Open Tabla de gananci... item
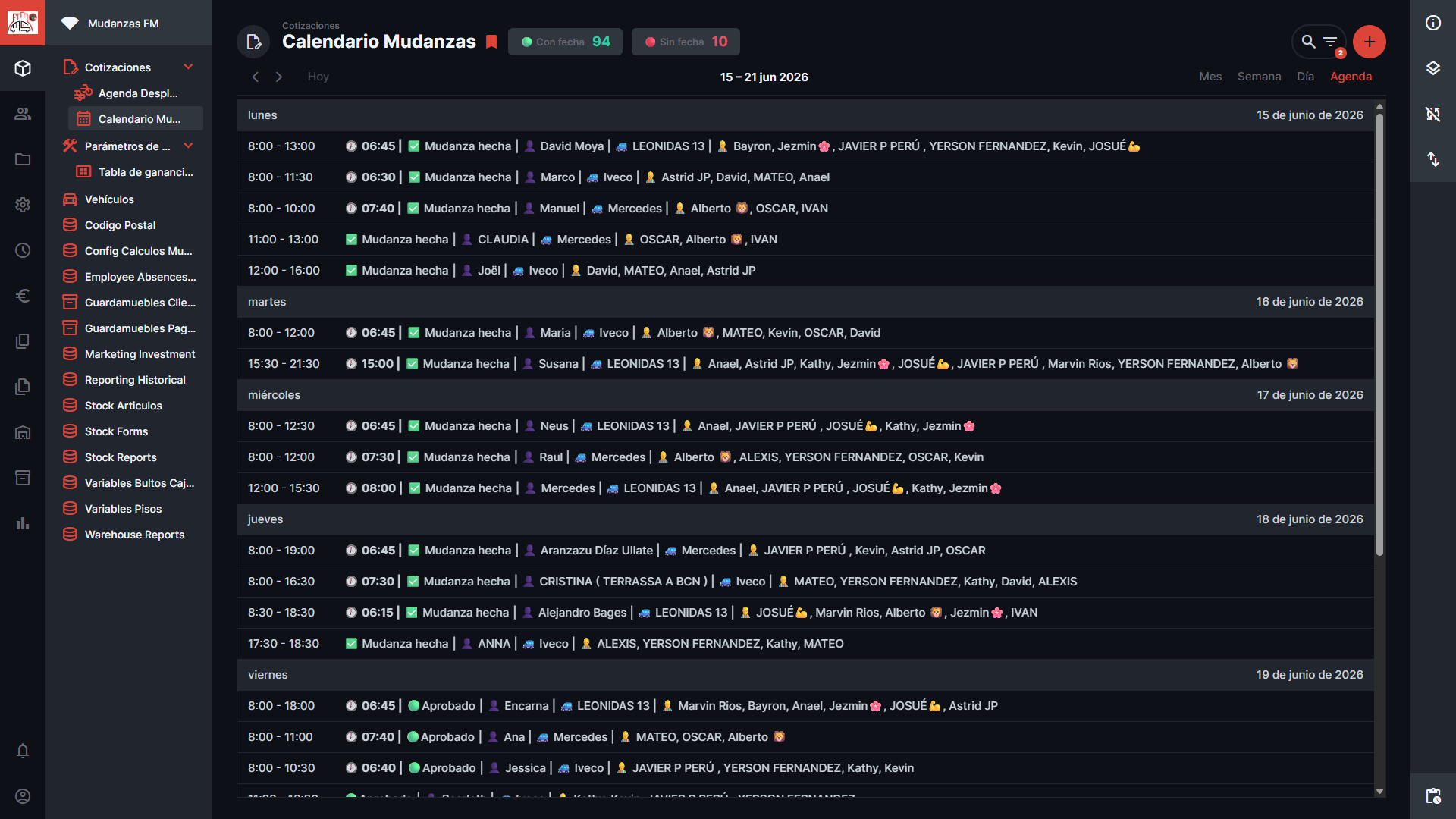Image resolution: width=1456 pixels, height=819 pixels. (136, 172)
